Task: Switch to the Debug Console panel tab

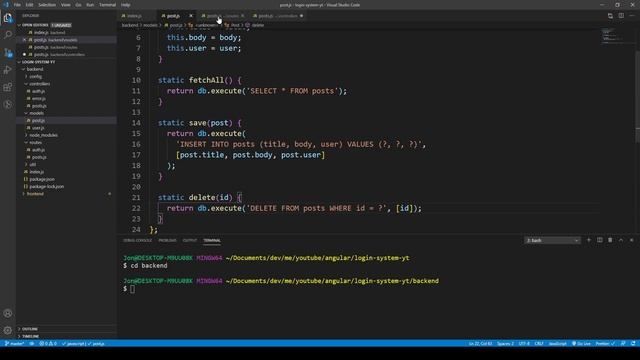Action: (138, 240)
